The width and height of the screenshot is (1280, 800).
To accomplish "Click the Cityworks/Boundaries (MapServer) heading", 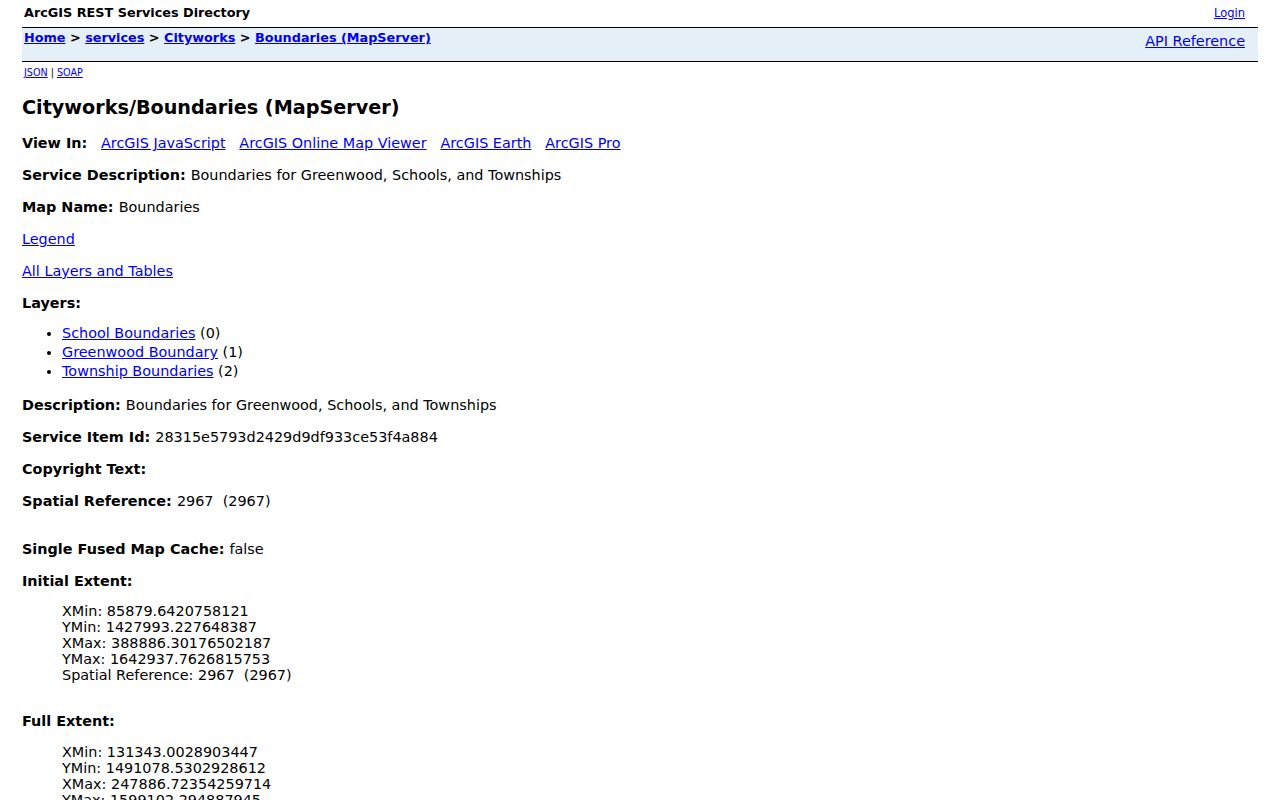I will pyautogui.click(x=211, y=107).
